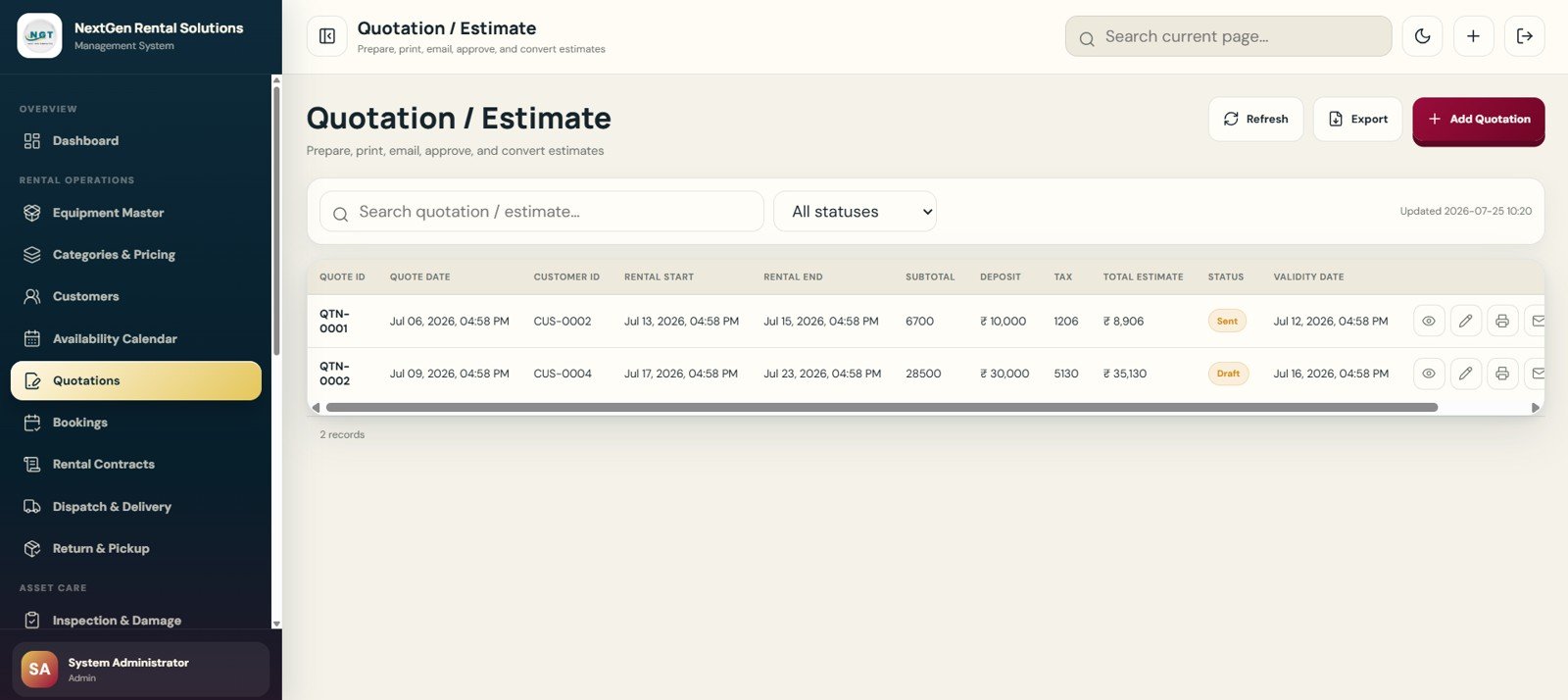Image resolution: width=1568 pixels, height=700 pixels.
Task: Go to Dispatch & Delivery
Action: tap(136, 507)
